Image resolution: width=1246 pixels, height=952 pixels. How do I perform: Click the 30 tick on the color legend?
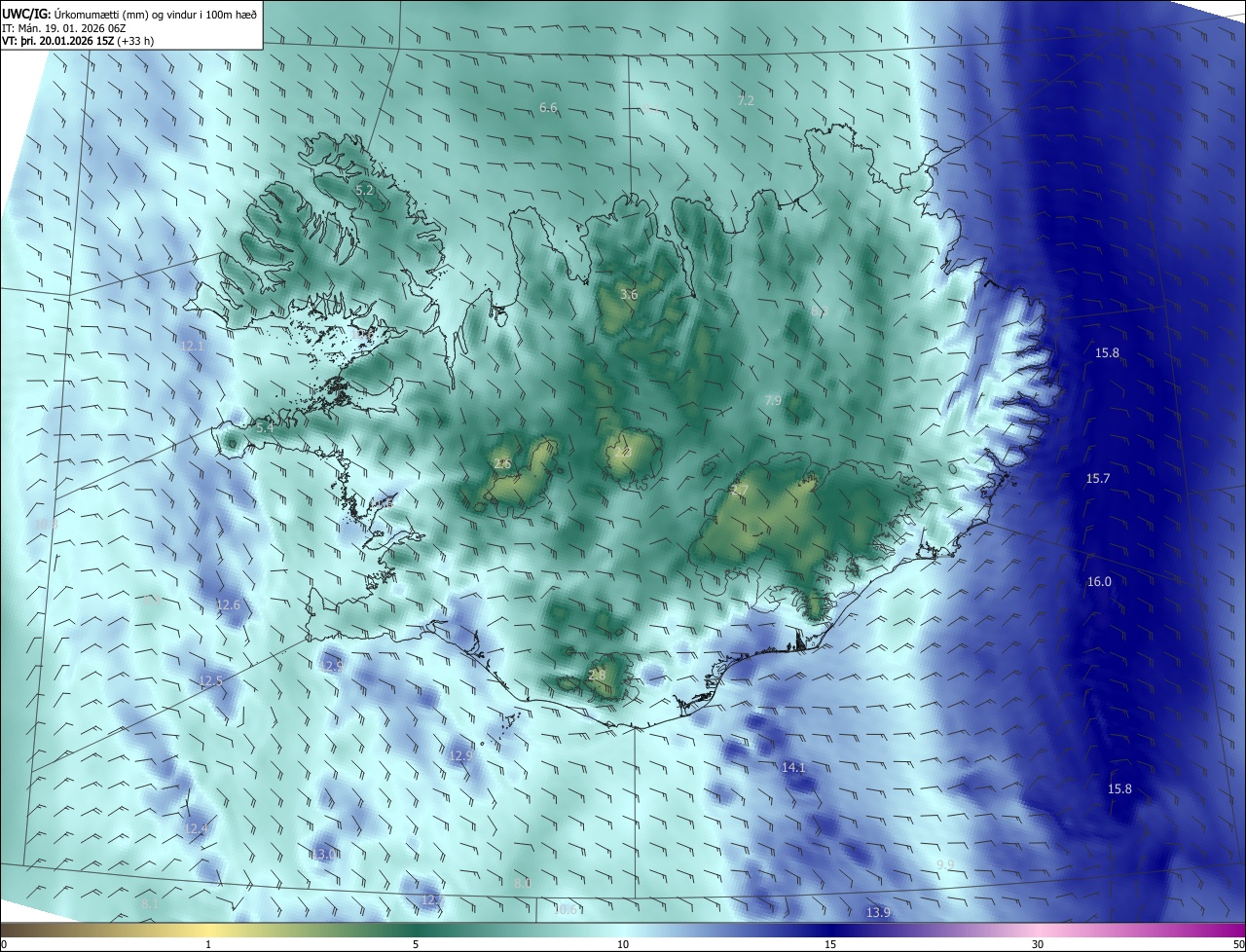click(1038, 944)
